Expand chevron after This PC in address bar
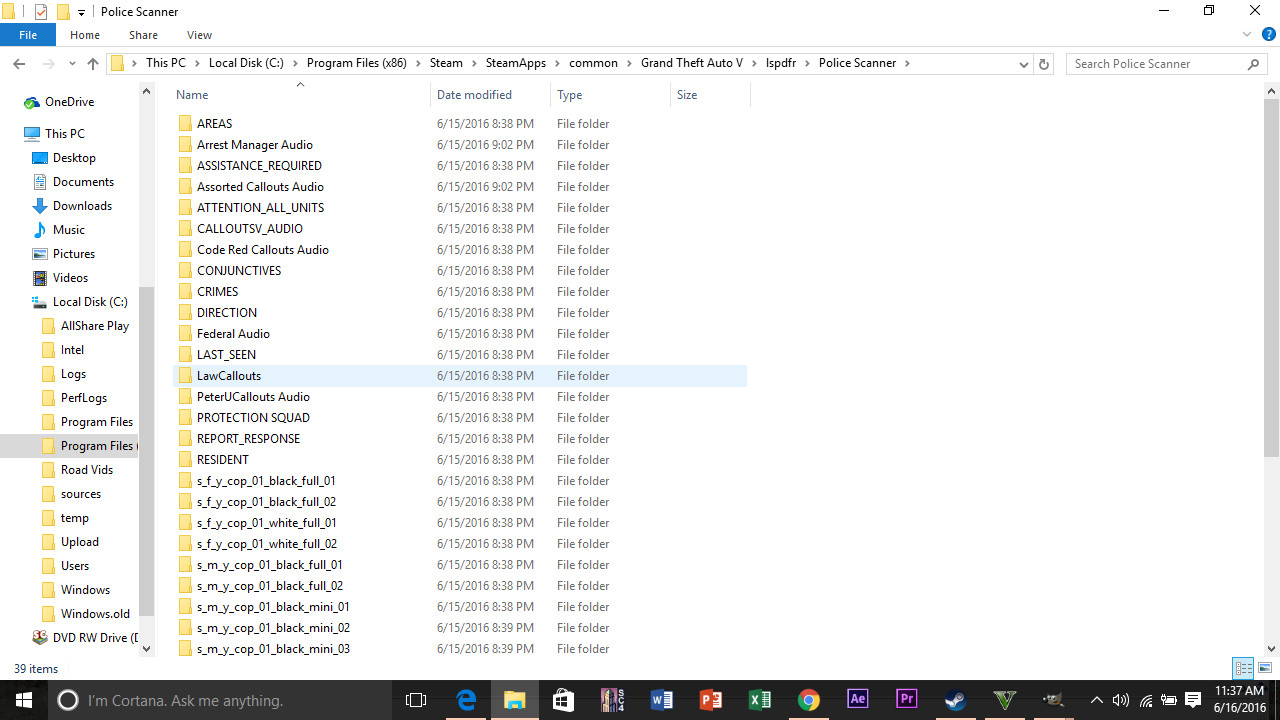The width and height of the screenshot is (1280, 720). [x=197, y=63]
